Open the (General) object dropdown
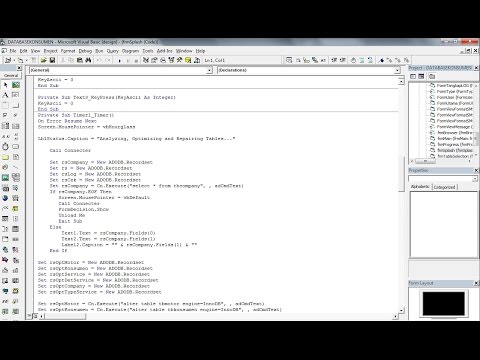The height and width of the screenshot is (360, 480). pyautogui.click(x=209, y=70)
